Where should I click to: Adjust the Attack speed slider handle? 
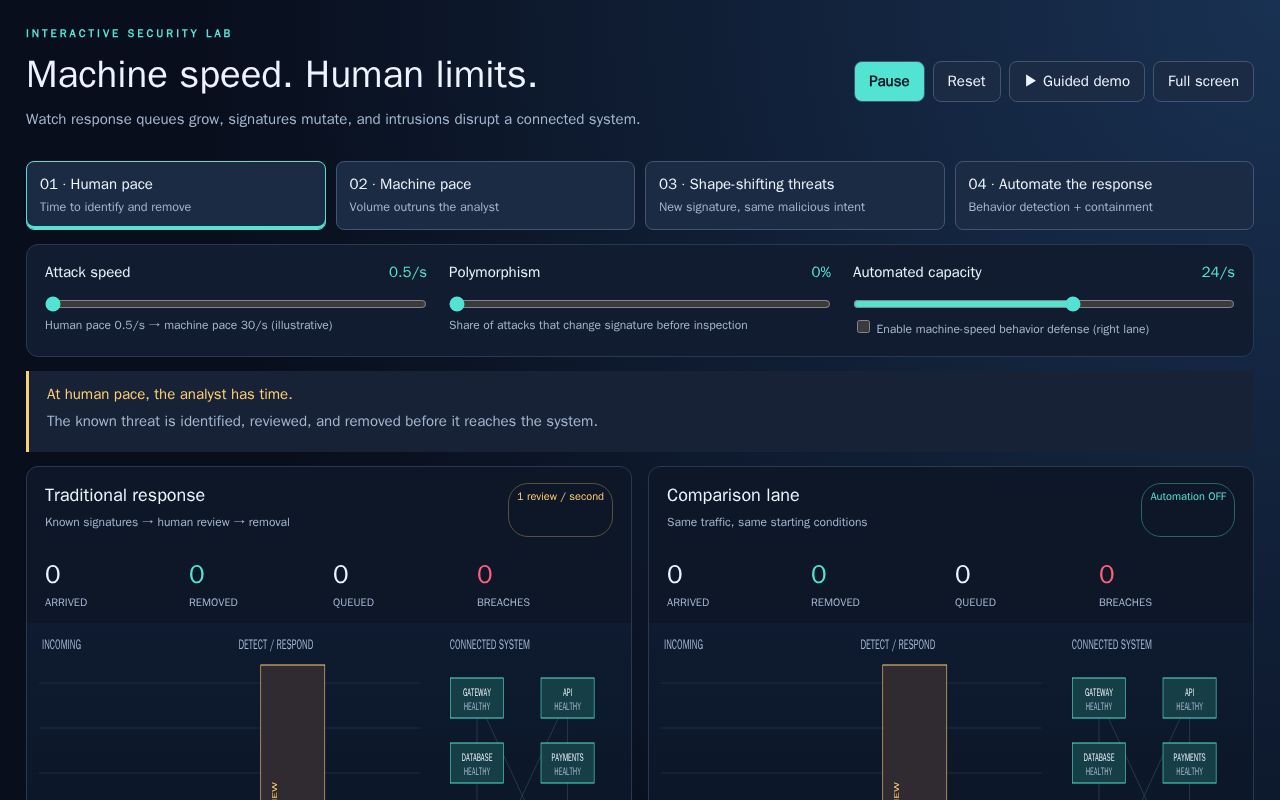coord(53,304)
